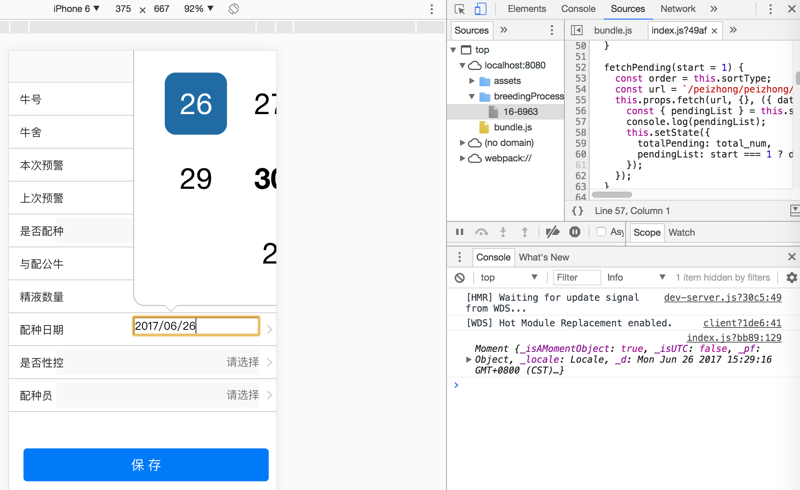The image size is (800, 490).
Task: Expand the (no domain) node
Action: 462,142
